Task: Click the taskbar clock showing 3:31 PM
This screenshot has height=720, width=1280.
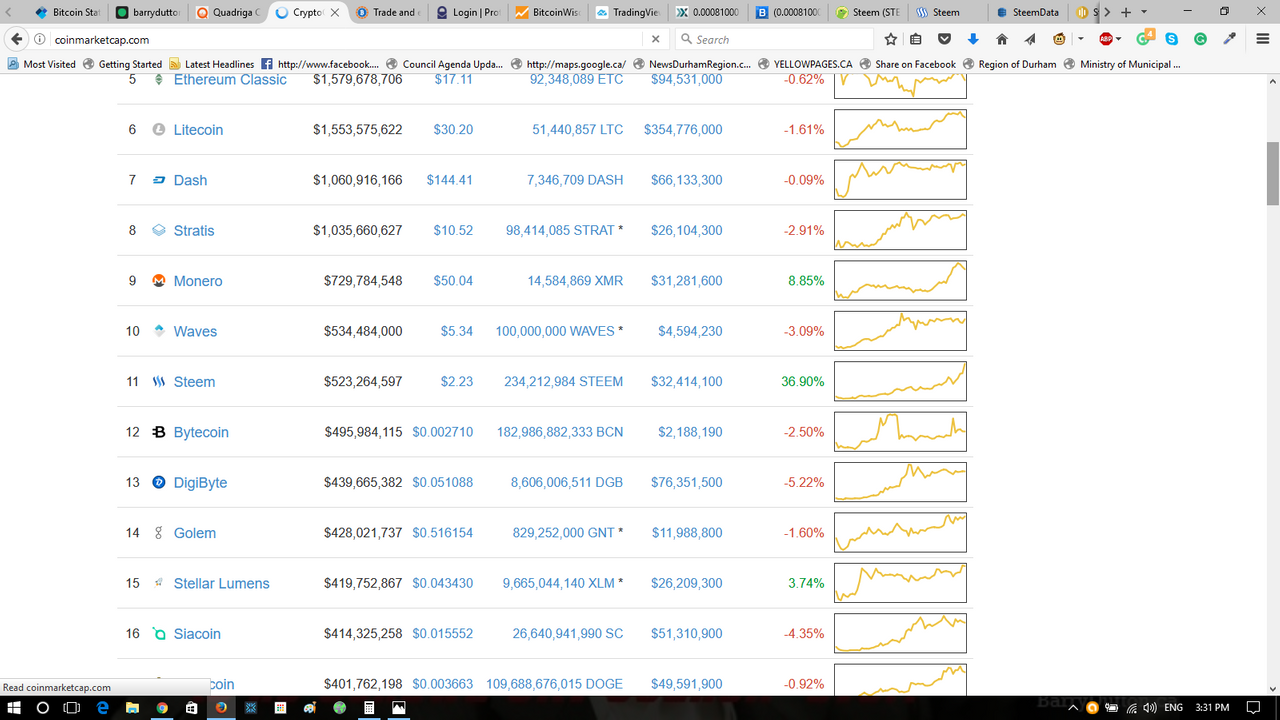Action: pos(1212,708)
